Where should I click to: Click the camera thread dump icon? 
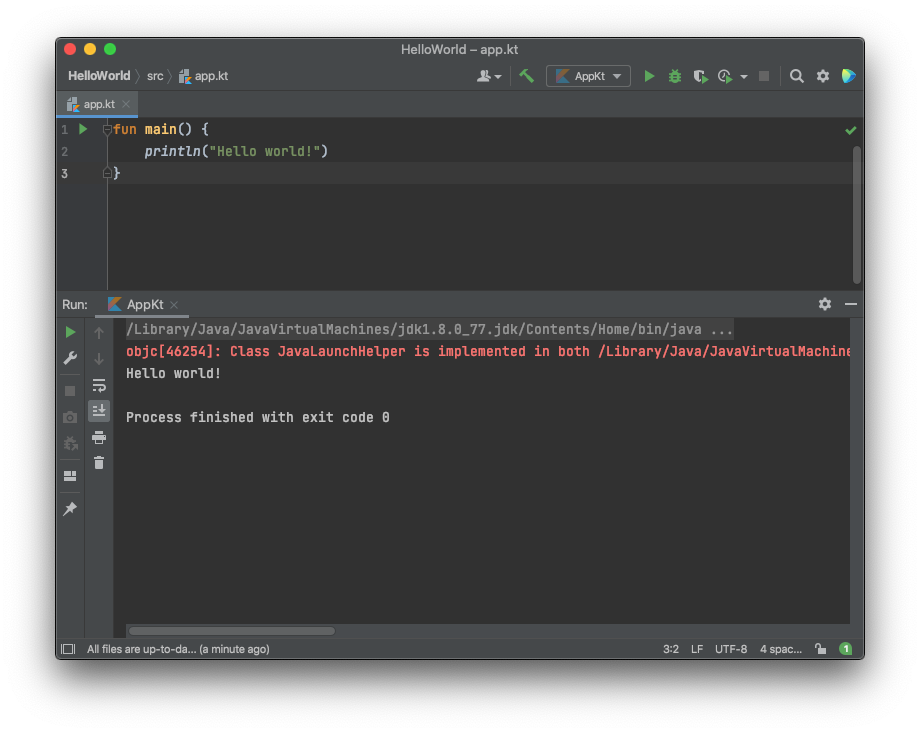coord(70,417)
